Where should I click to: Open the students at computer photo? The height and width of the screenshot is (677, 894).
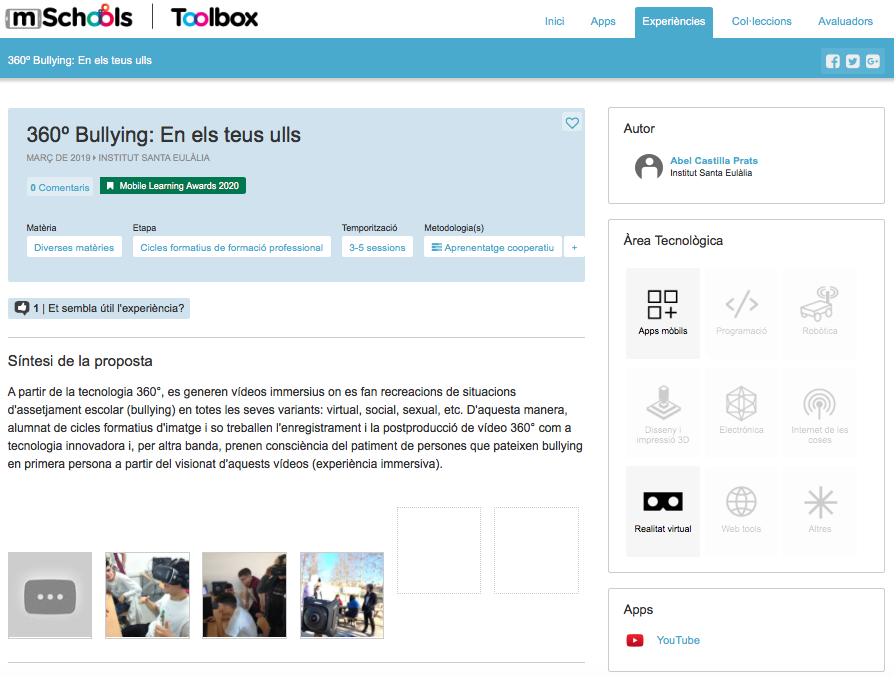(x=244, y=595)
